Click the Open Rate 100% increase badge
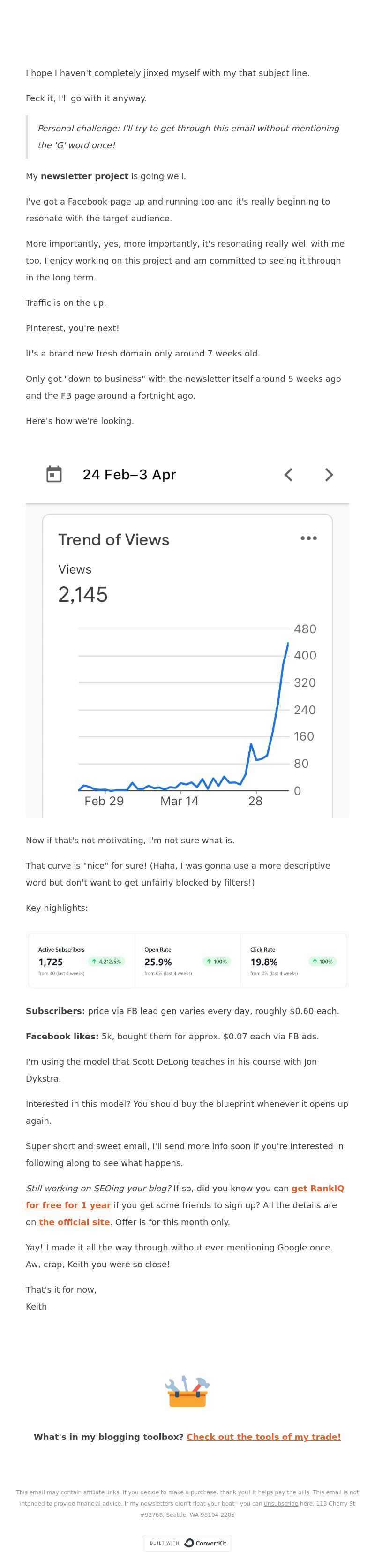This screenshot has height=1568, width=375. 217,962
